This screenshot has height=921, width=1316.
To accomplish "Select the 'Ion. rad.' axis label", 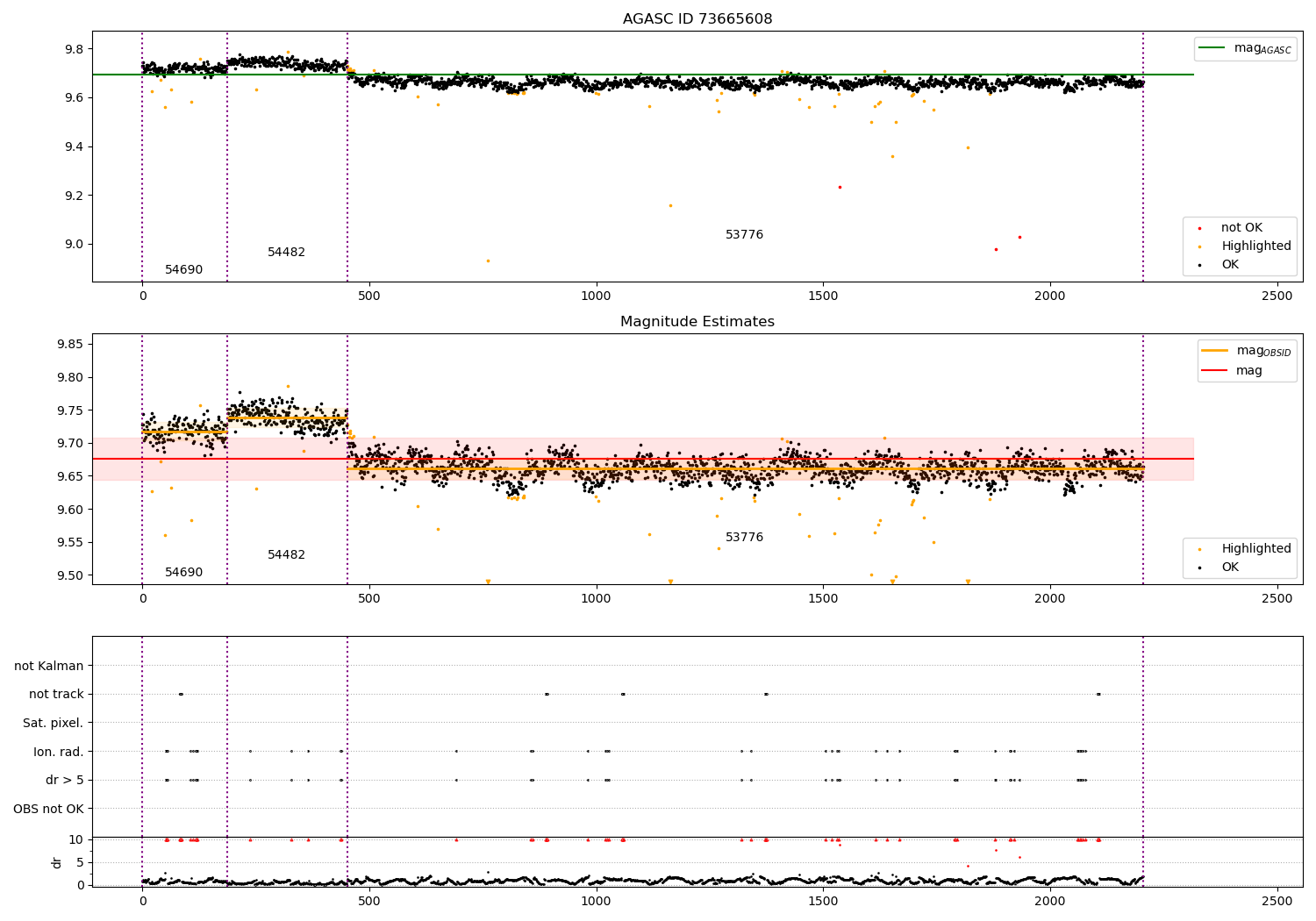I will pyautogui.click(x=59, y=752).
